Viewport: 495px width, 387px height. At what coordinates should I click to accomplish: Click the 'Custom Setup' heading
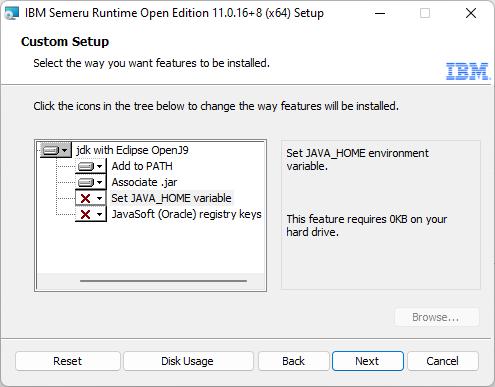(65, 42)
